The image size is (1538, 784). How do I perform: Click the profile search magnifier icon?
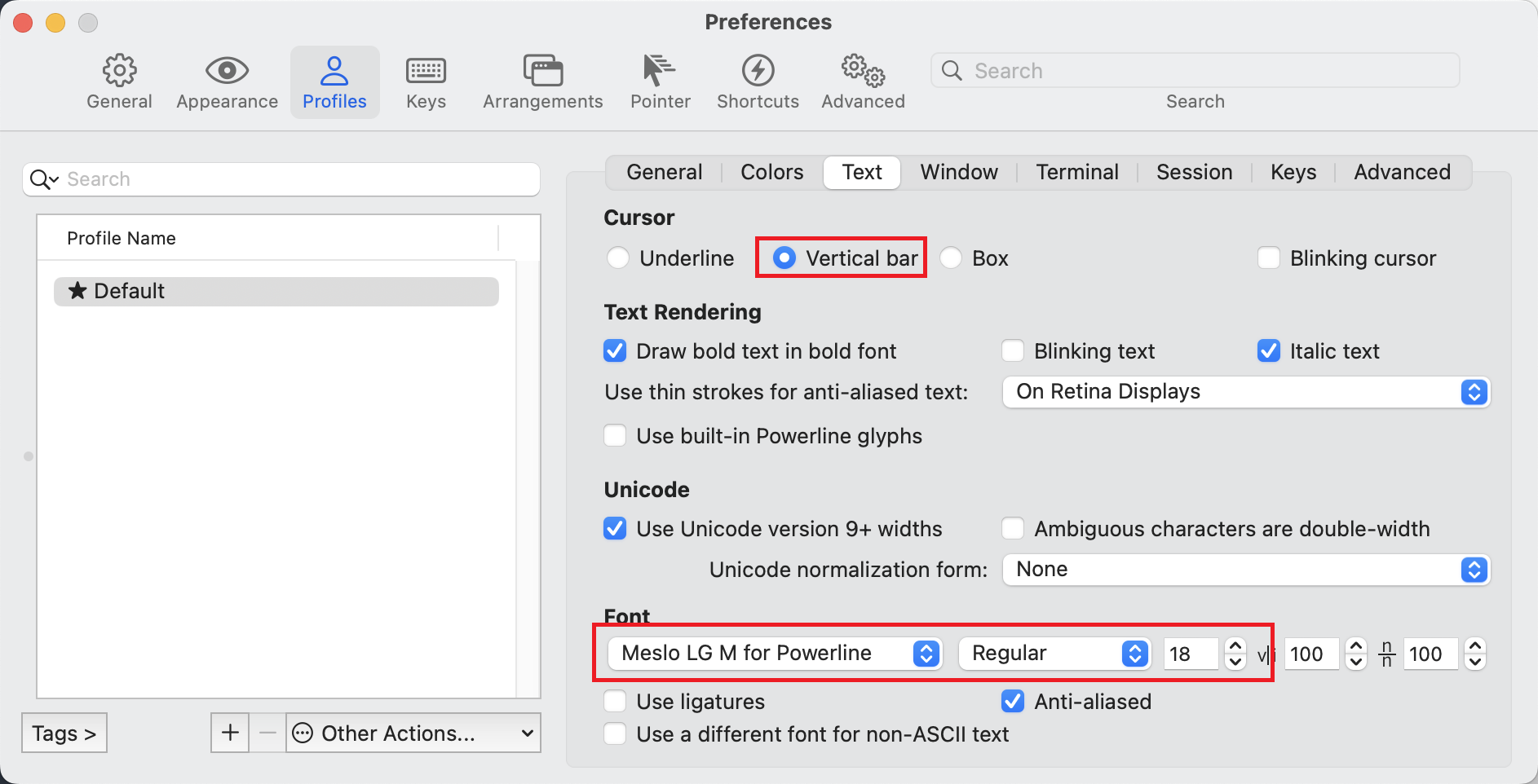click(44, 179)
